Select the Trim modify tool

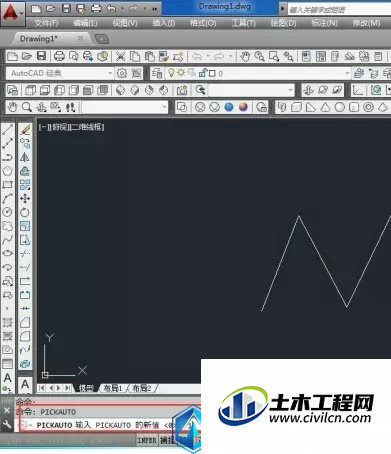pos(25,254)
